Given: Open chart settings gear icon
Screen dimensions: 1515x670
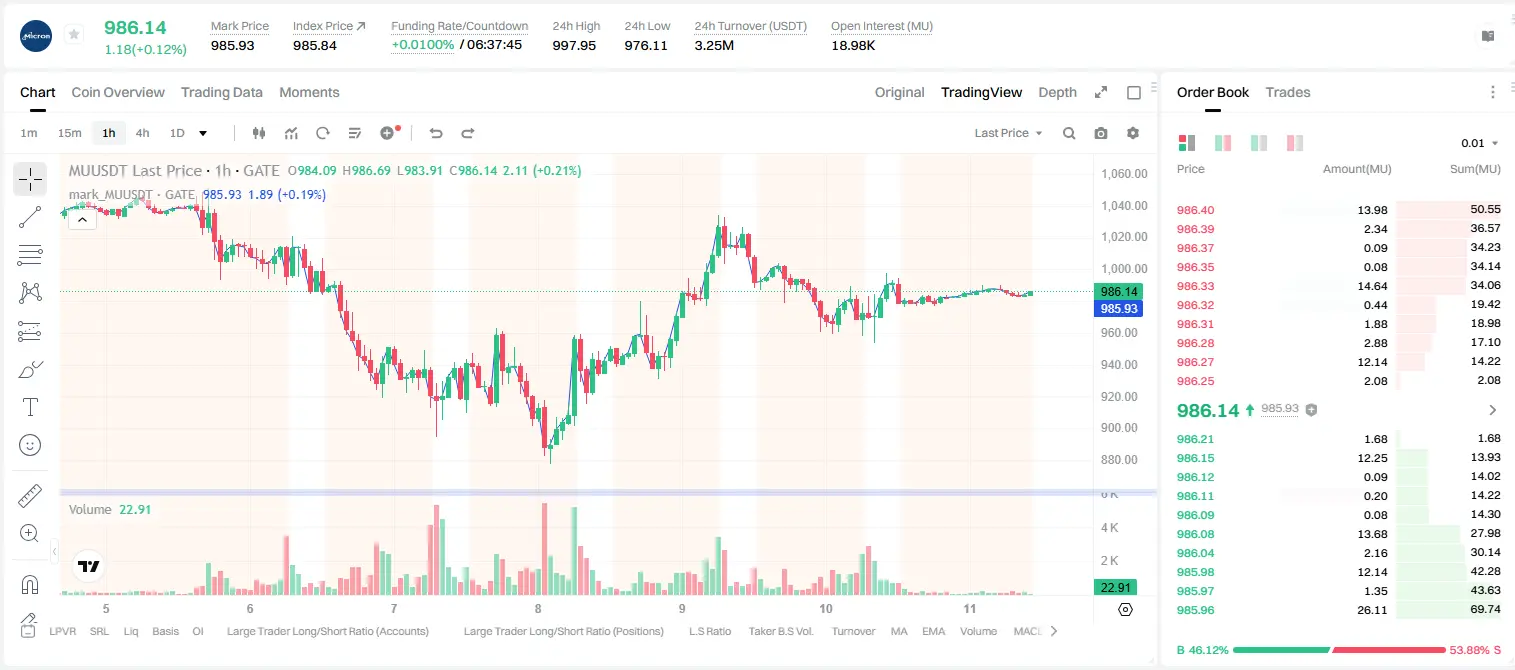Looking at the screenshot, I should (1133, 133).
